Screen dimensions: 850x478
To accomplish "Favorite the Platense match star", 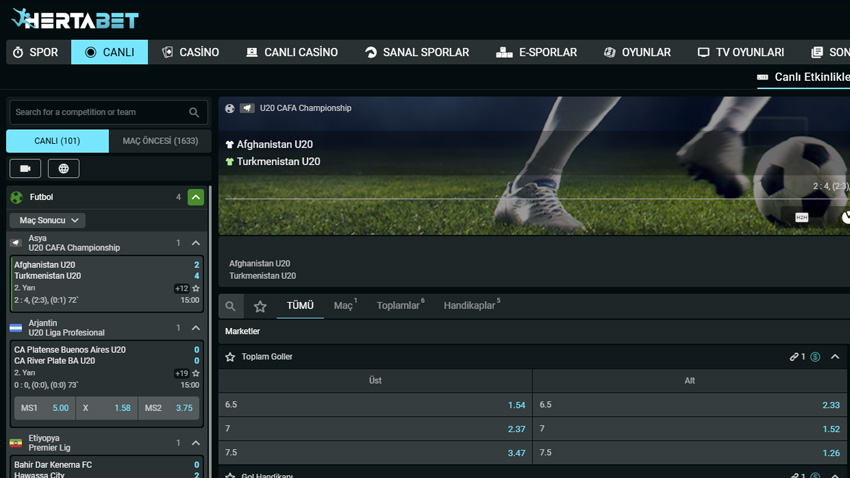I will click(196, 373).
